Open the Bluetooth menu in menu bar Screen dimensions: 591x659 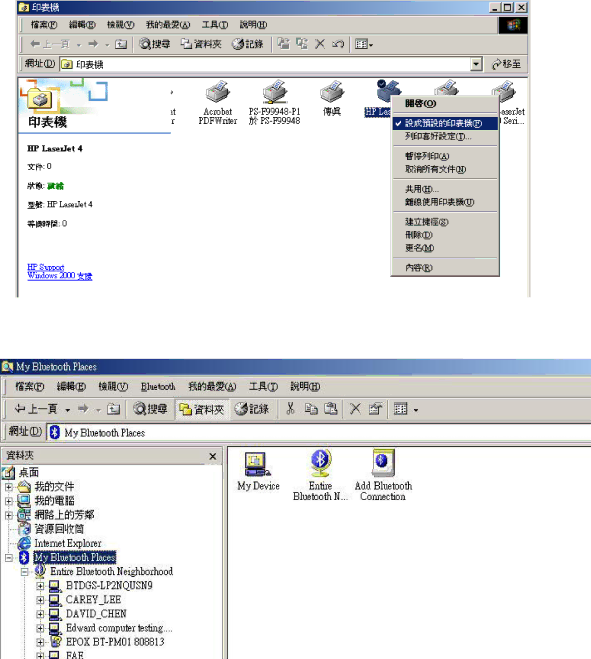[x=158, y=387]
